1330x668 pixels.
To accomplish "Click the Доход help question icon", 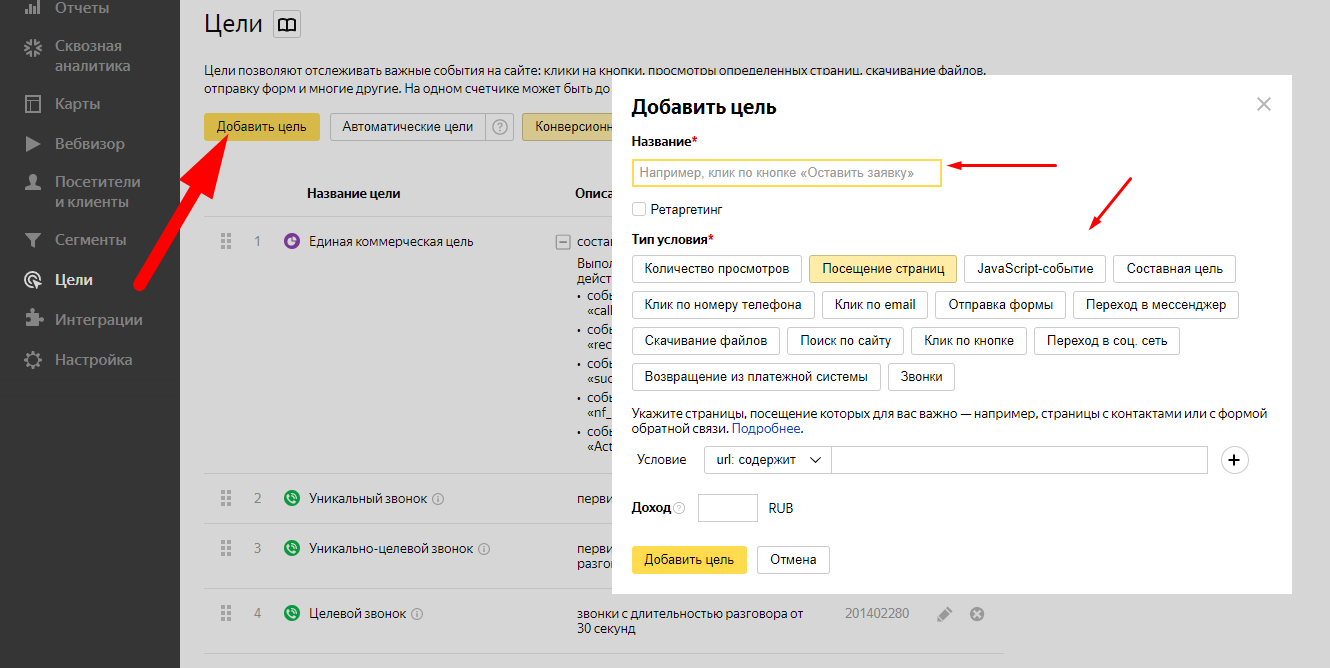I will pos(680,508).
